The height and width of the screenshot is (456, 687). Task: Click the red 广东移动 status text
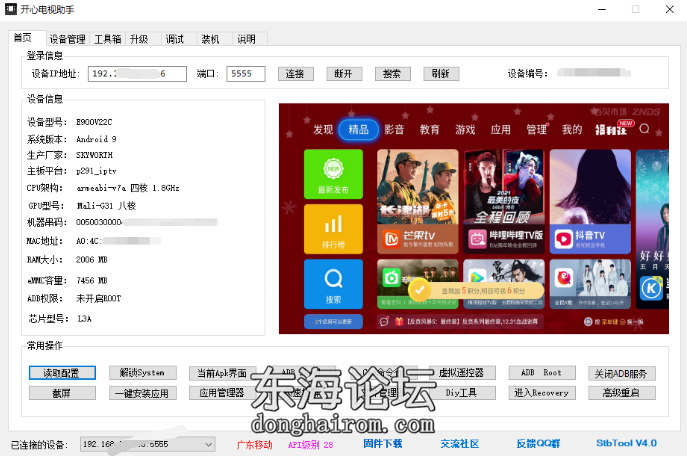(x=255, y=445)
